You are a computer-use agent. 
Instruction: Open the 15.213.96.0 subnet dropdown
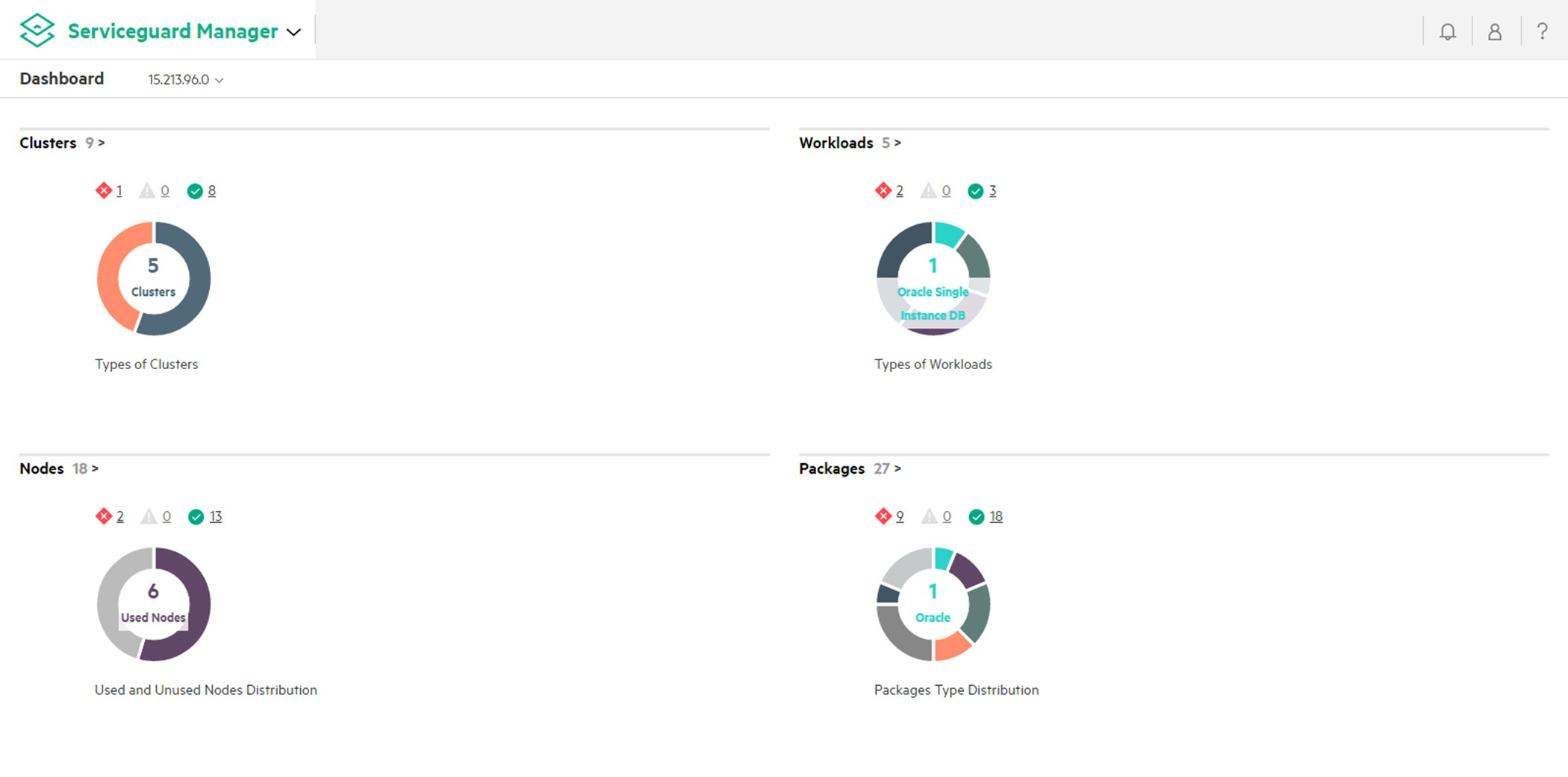[185, 80]
